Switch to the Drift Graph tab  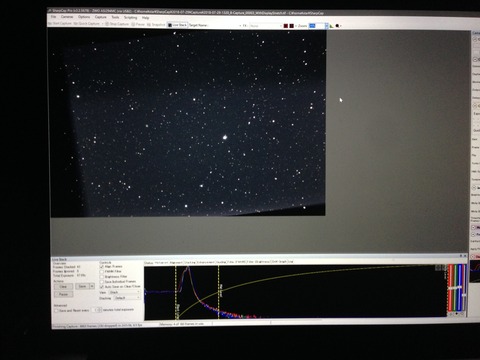pyautogui.click(x=279, y=262)
